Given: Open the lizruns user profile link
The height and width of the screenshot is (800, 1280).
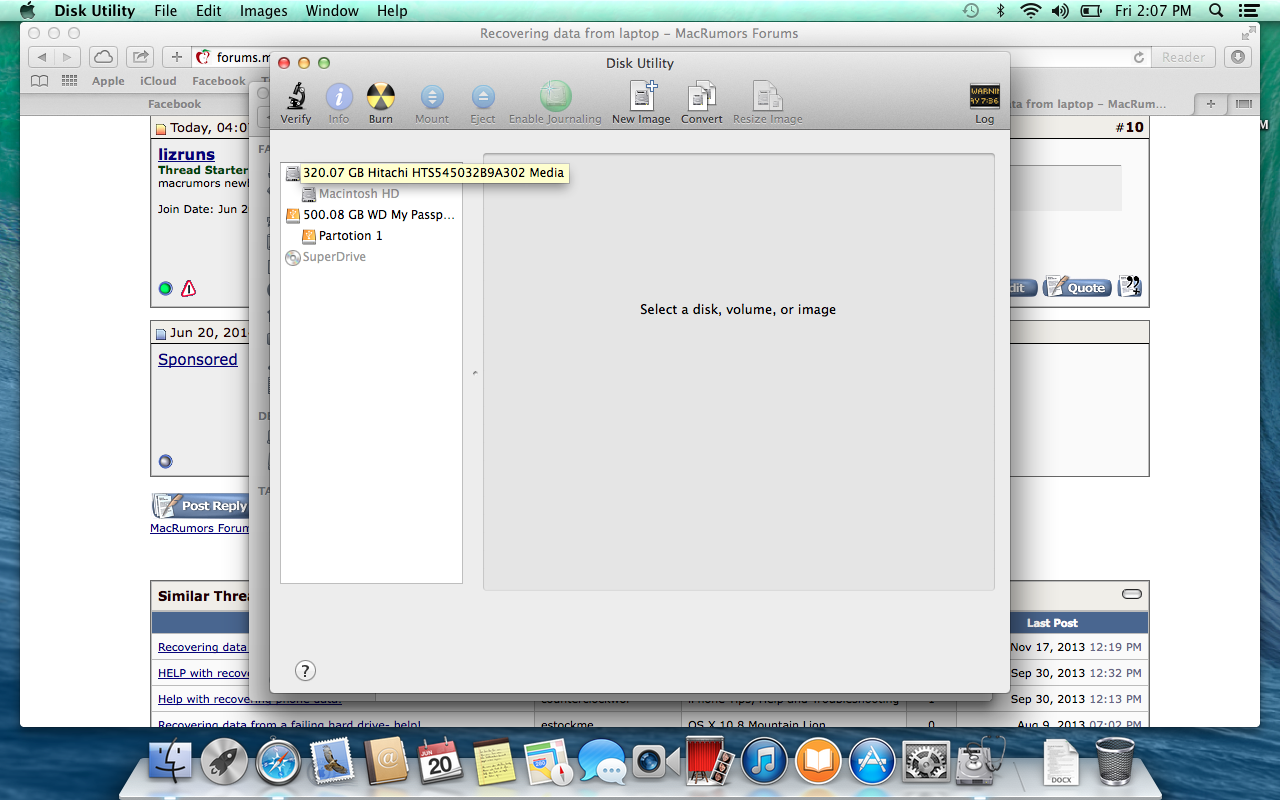Looking at the screenshot, I should click(x=186, y=155).
